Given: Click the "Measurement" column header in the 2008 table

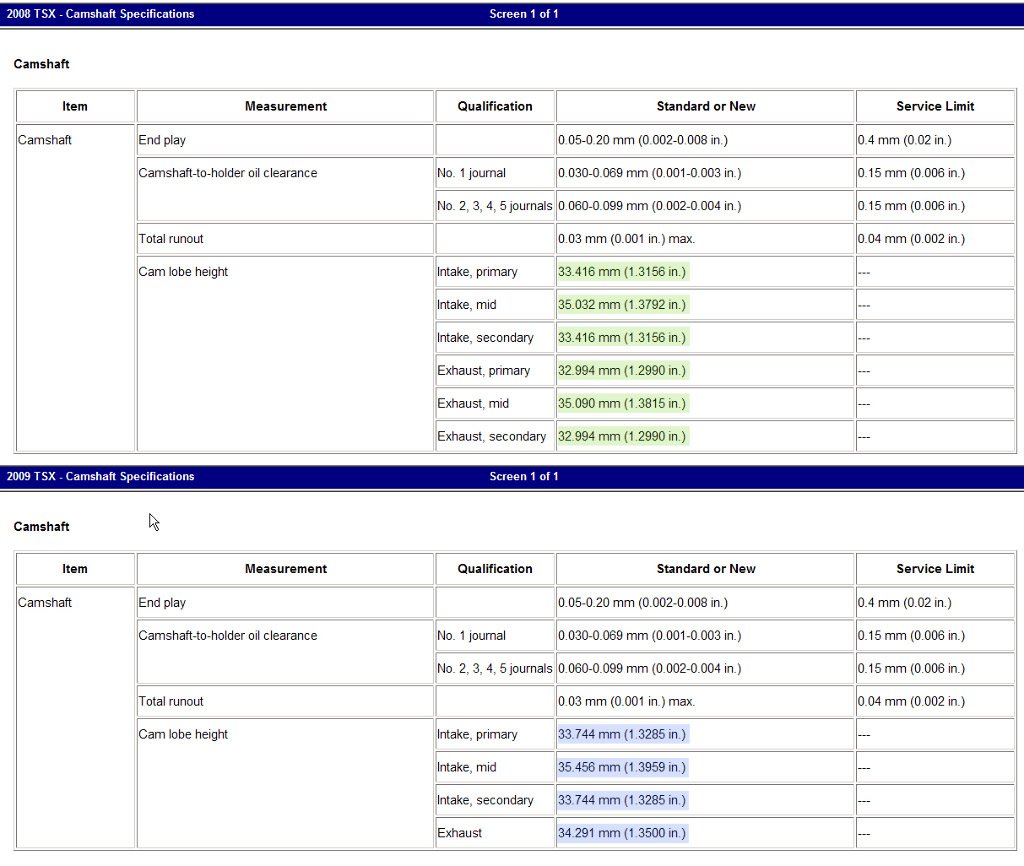Looking at the screenshot, I should [286, 106].
